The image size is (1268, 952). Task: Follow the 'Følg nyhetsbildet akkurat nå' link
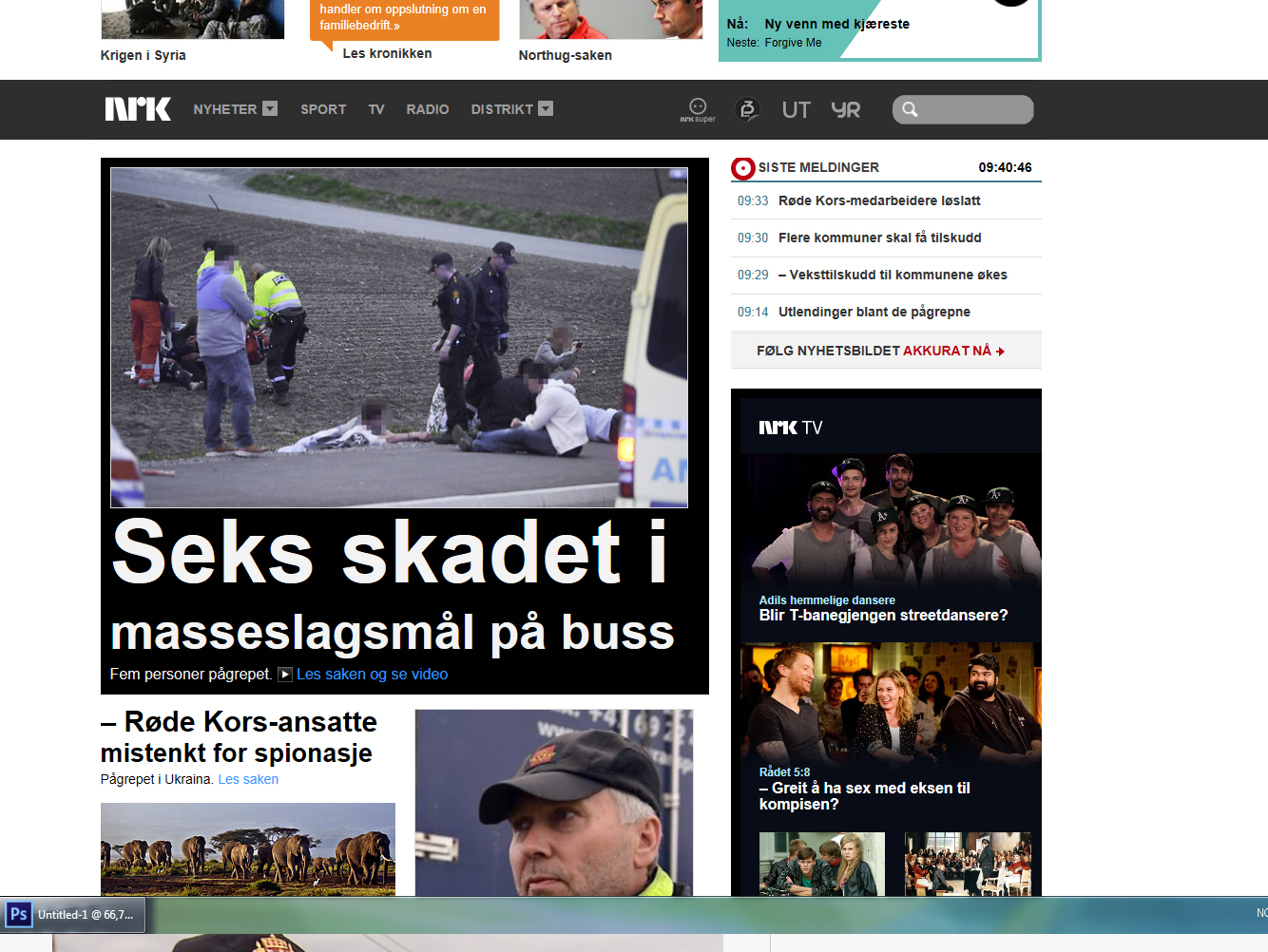pos(880,351)
